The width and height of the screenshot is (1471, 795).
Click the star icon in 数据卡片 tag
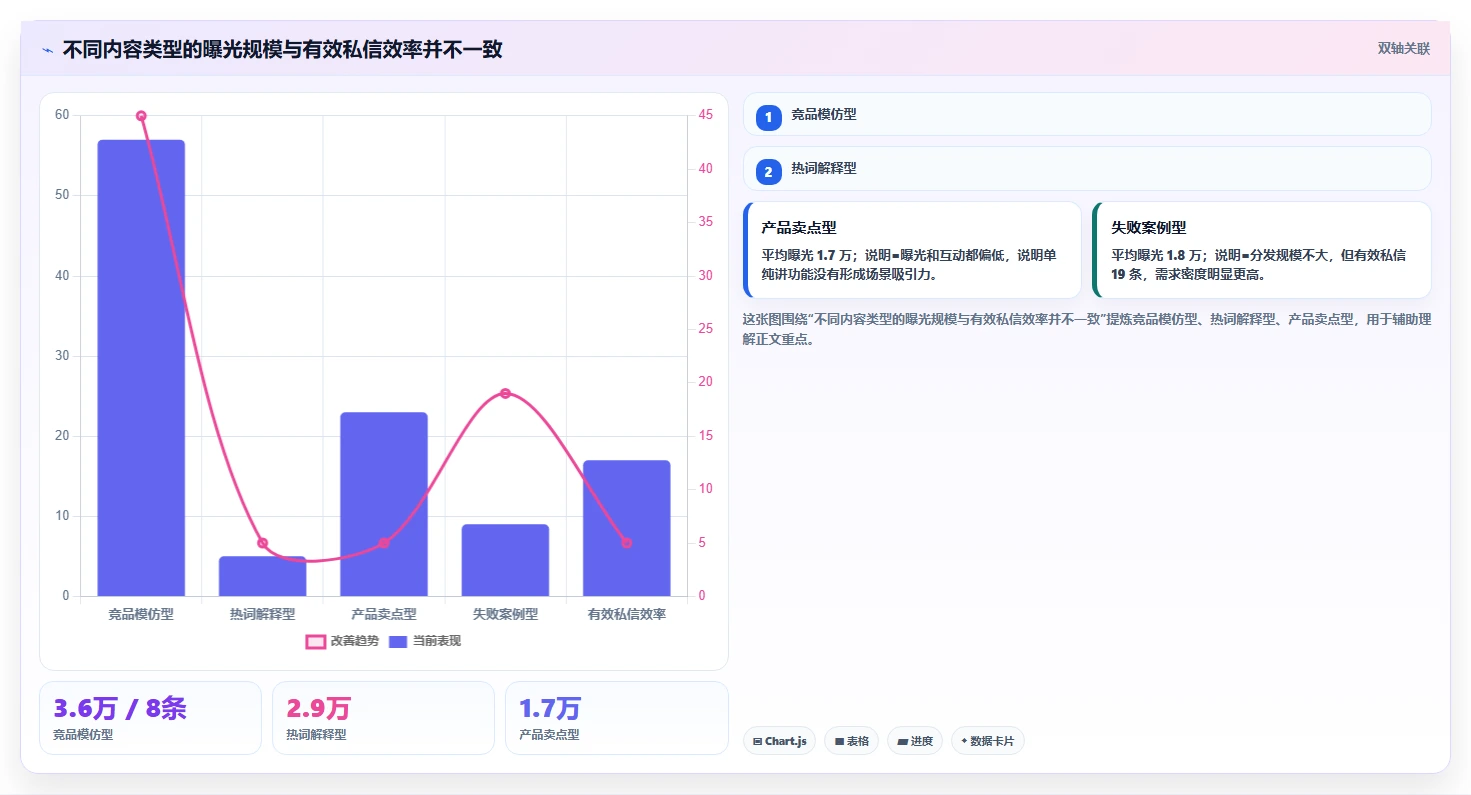click(964, 741)
